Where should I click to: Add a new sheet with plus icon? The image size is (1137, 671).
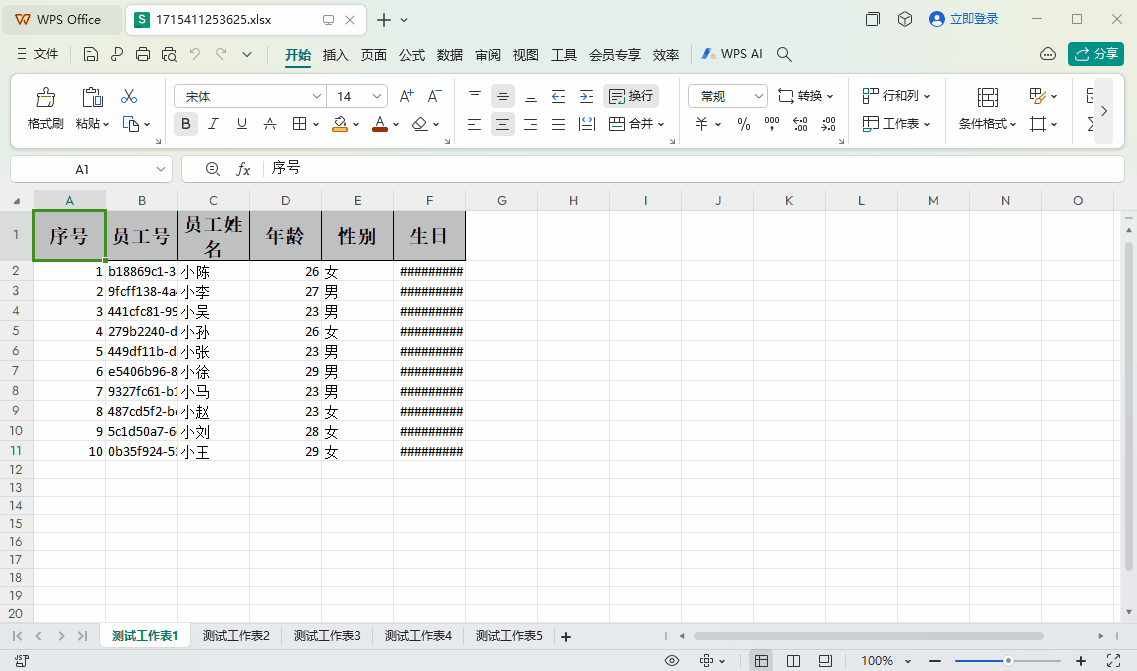click(x=566, y=636)
